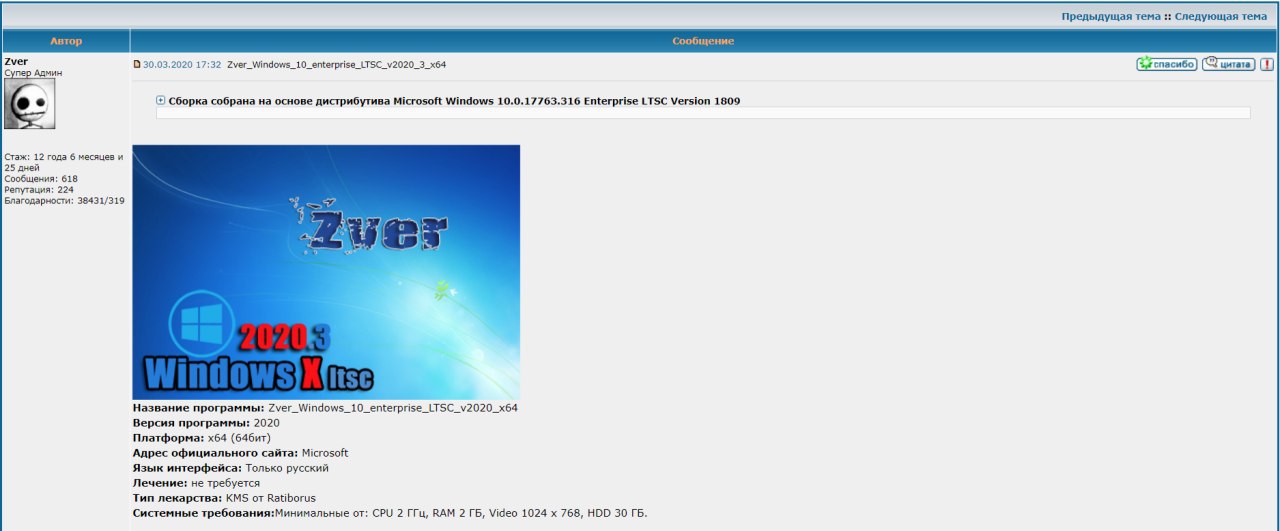The height and width of the screenshot is (531, 1280).
Task: Click the 'Сообщения: 618' stat
Action: coord(41,179)
